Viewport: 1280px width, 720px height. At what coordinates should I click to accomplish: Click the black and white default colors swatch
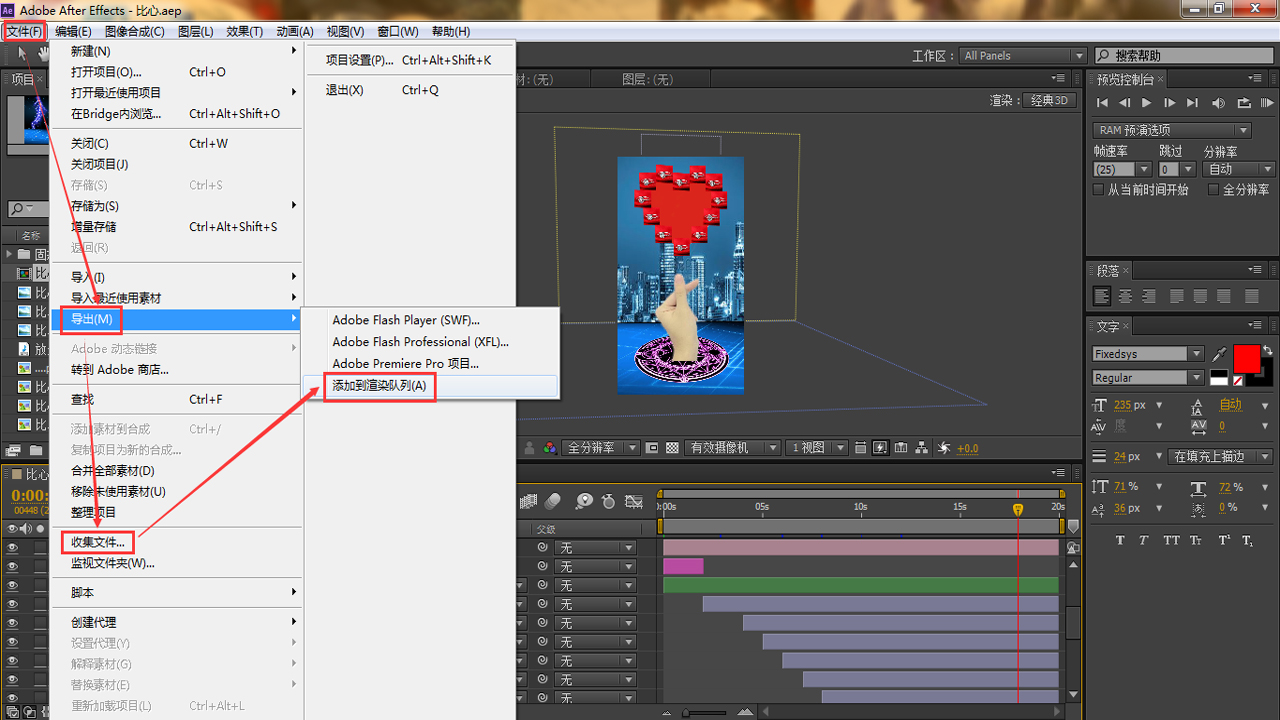pyautogui.click(x=1219, y=378)
